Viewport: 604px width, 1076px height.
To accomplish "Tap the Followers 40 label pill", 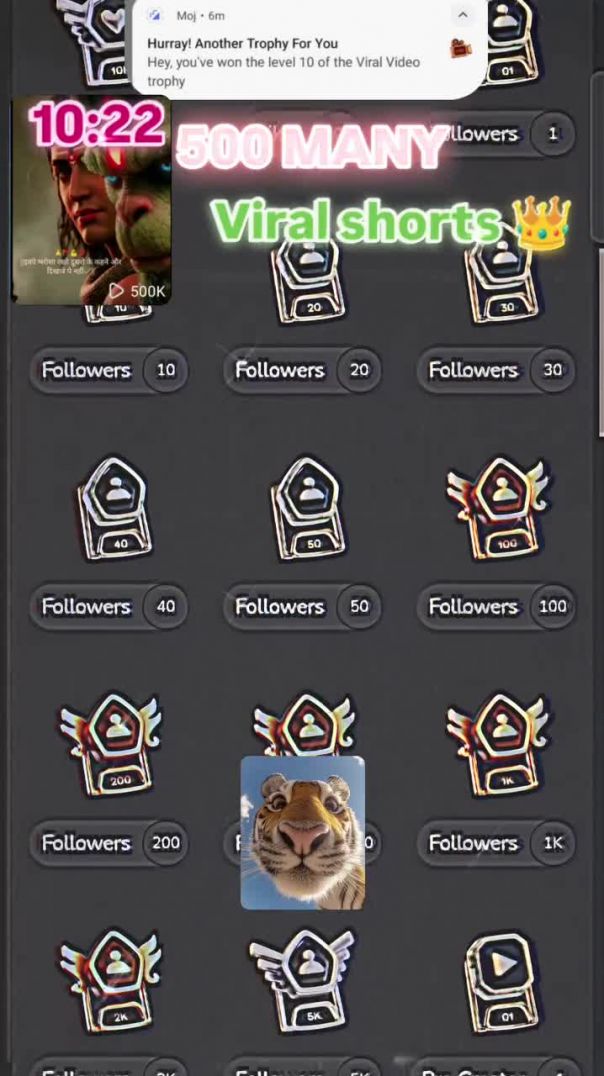I will click(108, 606).
